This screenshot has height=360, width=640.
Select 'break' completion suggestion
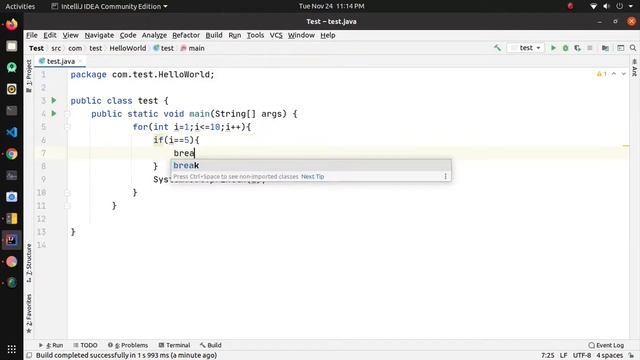311,165
